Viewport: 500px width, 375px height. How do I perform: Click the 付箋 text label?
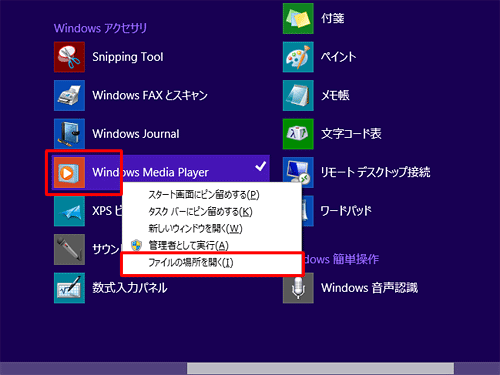(332, 18)
